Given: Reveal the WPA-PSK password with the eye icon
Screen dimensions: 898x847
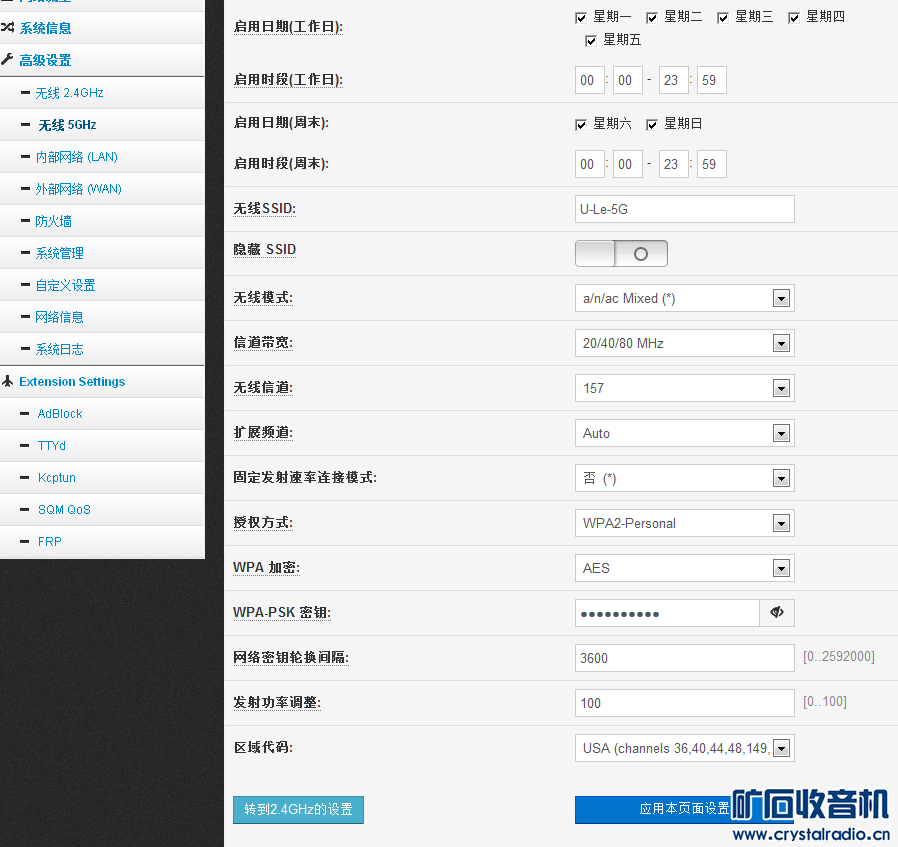Looking at the screenshot, I should (x=777, y=613).
